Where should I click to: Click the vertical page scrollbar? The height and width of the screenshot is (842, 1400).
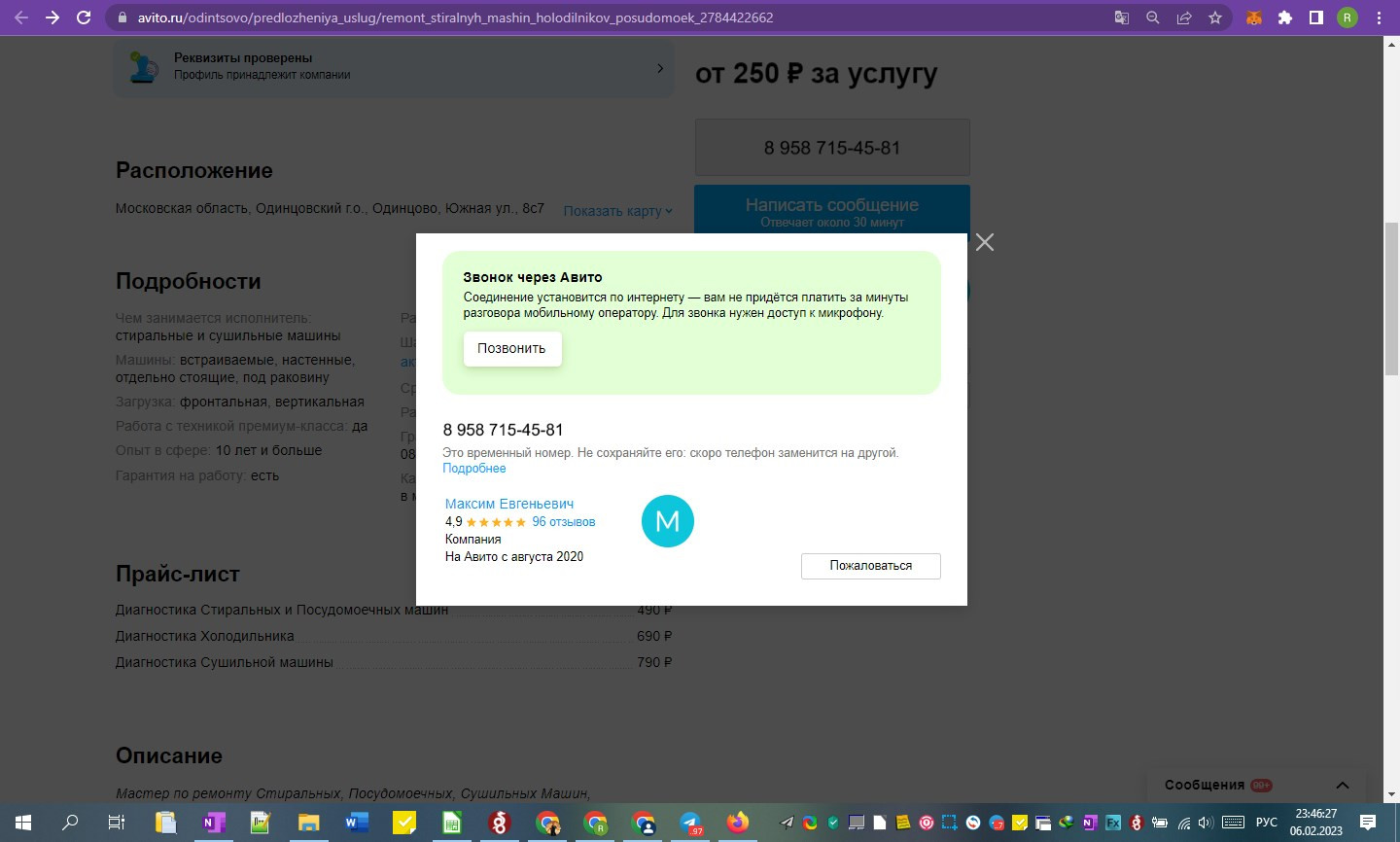[1392, 299]
